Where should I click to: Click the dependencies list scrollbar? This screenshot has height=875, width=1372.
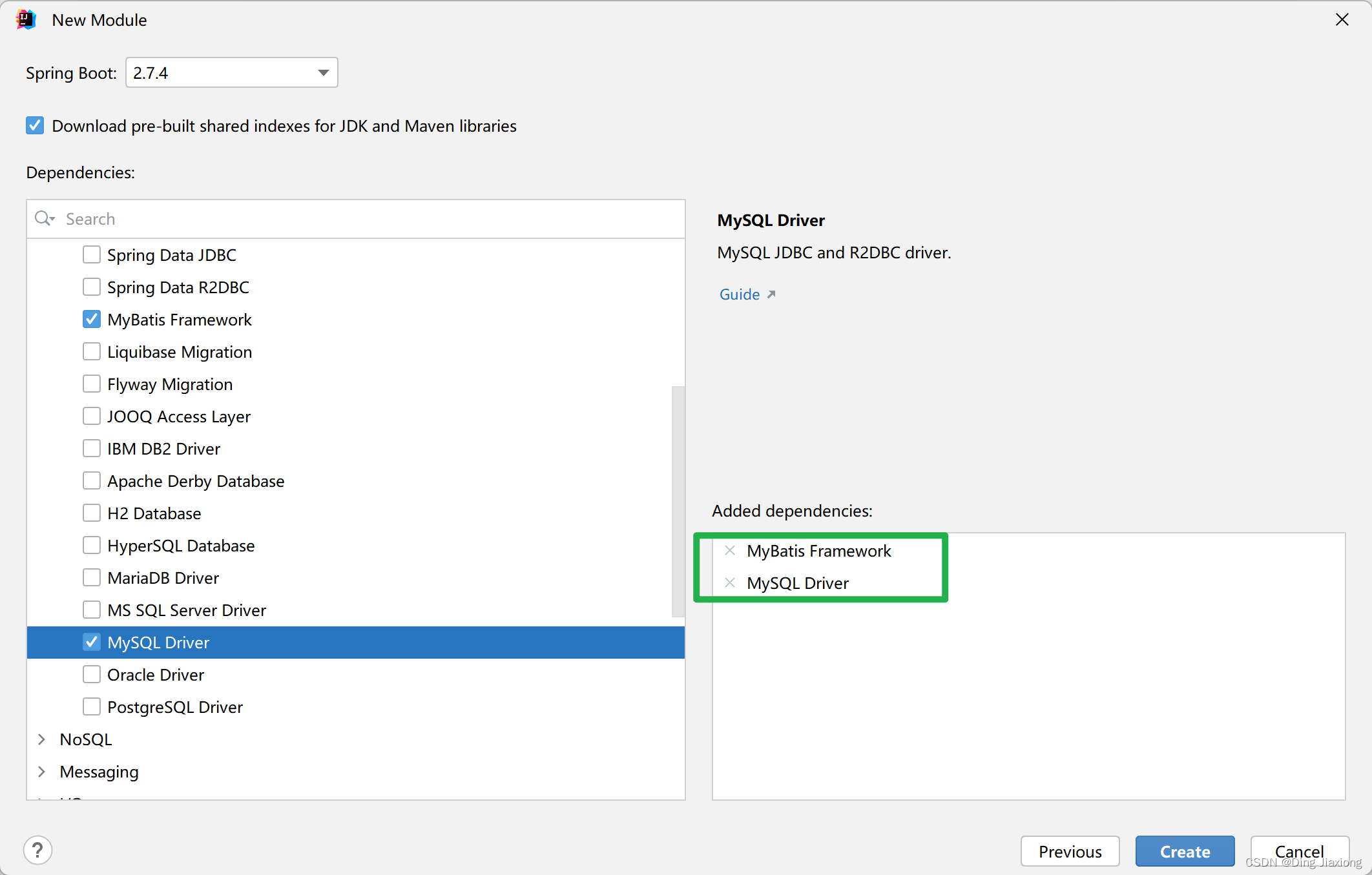pyautogui.click(x=678, y=501)
